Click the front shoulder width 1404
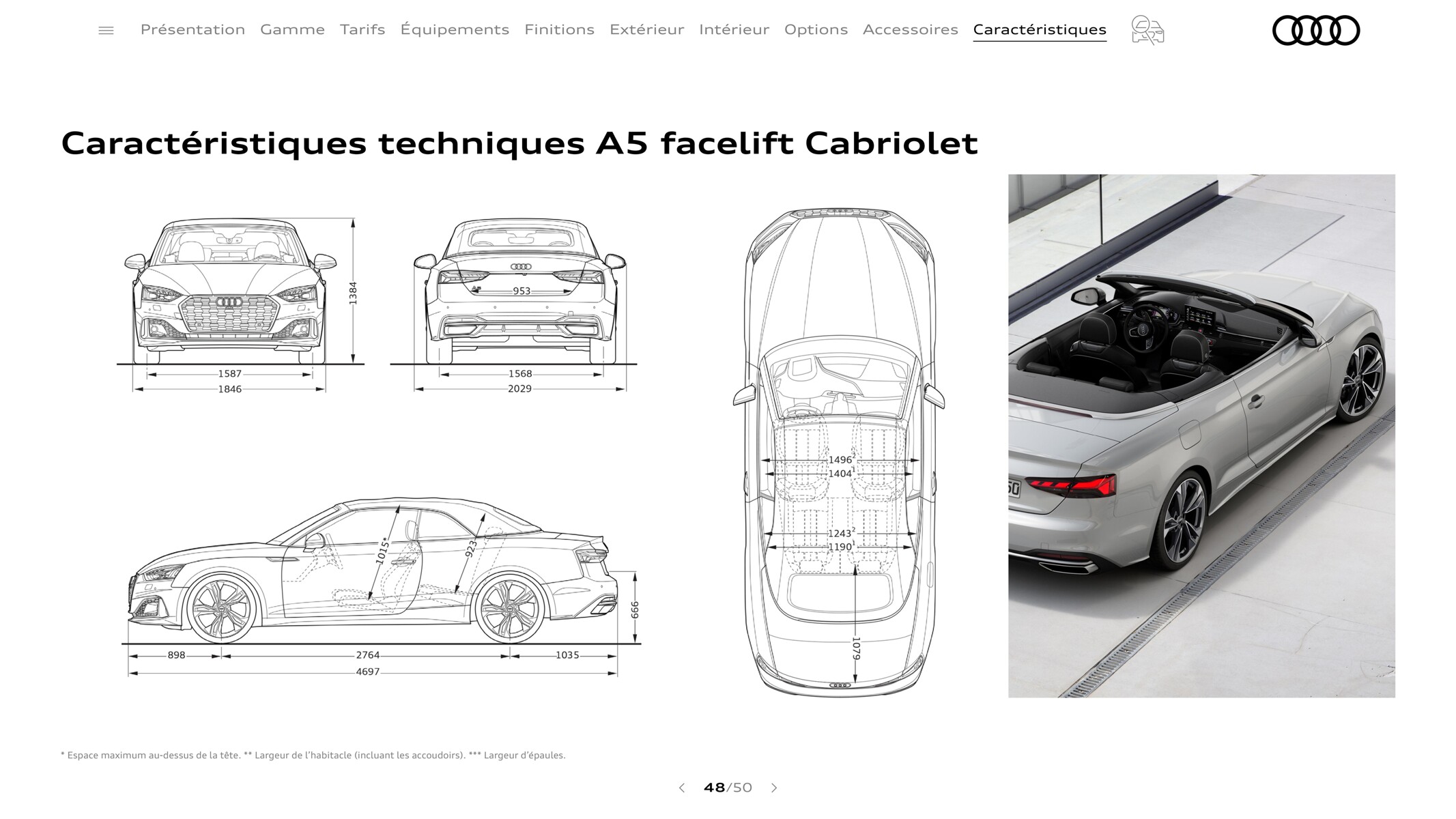Image resolution: width=1456 pixels, height=819 pixels. pyautogui.click(x=841, y=473)
